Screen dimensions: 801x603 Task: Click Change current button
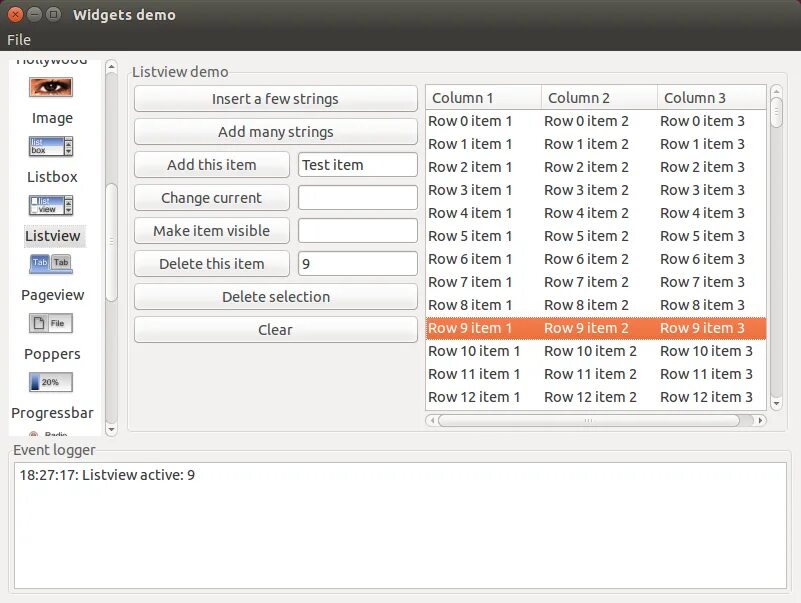coord(211,198)
